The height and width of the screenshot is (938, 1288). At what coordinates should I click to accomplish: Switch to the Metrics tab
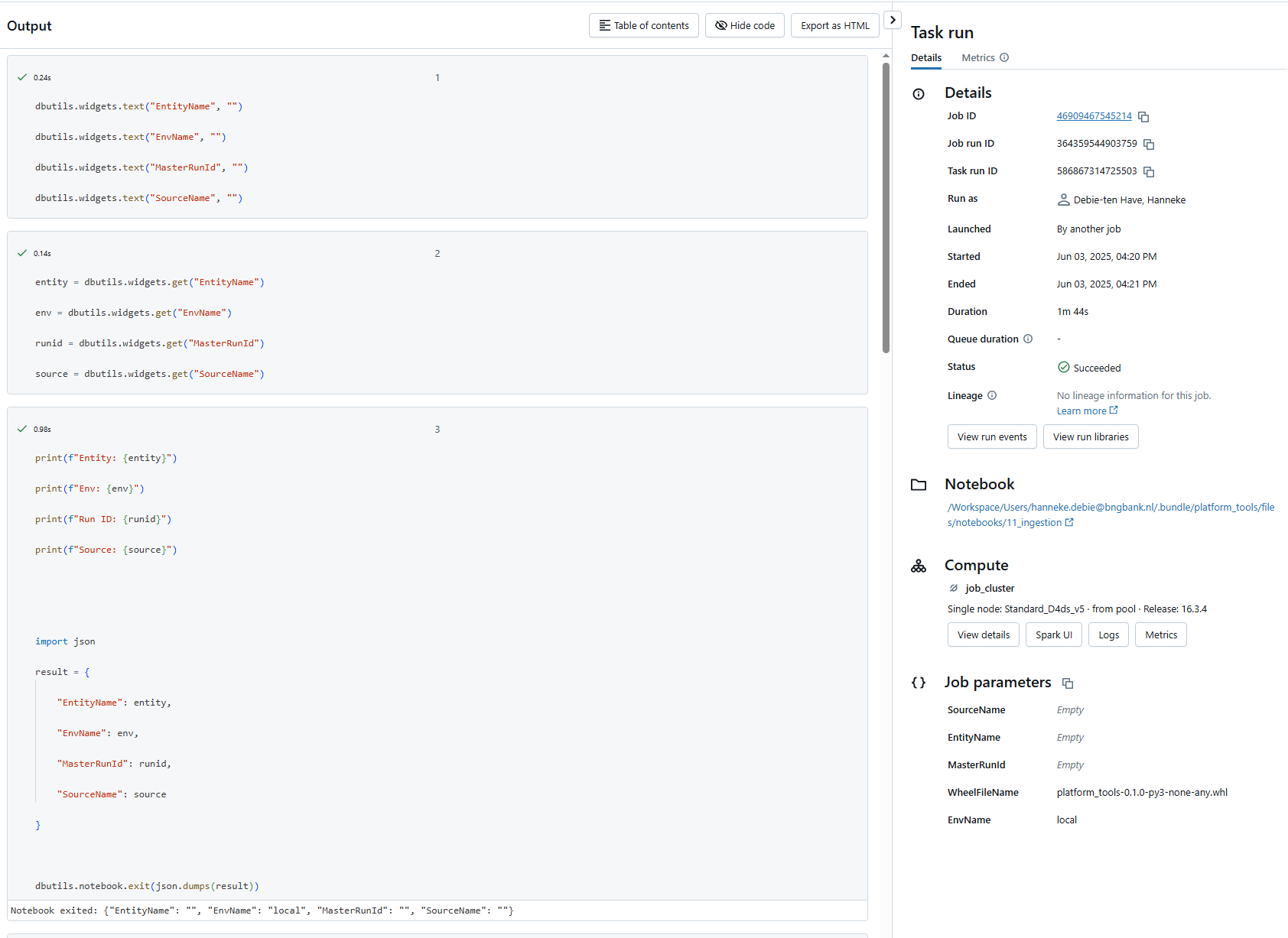[x=978, y=57]
